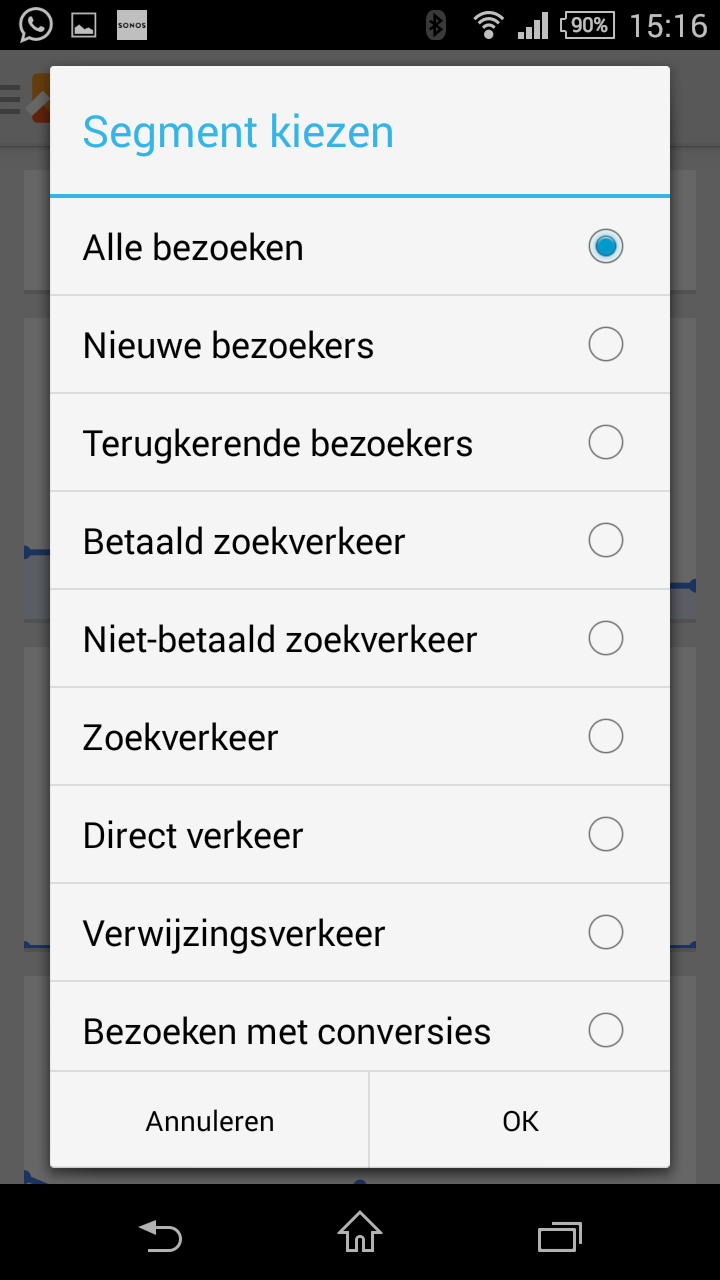This screenshot has width=720, height=1280.
Task: Select Bezoeken met conversies option
Action: click(605, 1030)
